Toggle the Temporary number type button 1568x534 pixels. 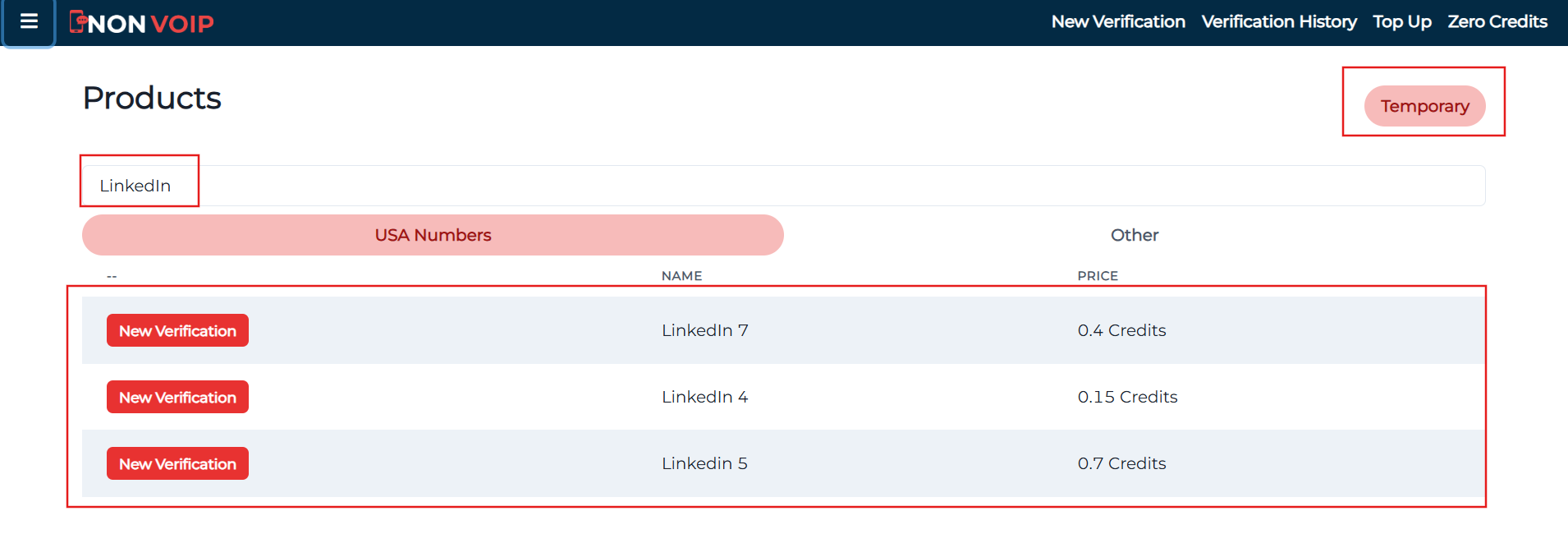[x=1425, y=106]
